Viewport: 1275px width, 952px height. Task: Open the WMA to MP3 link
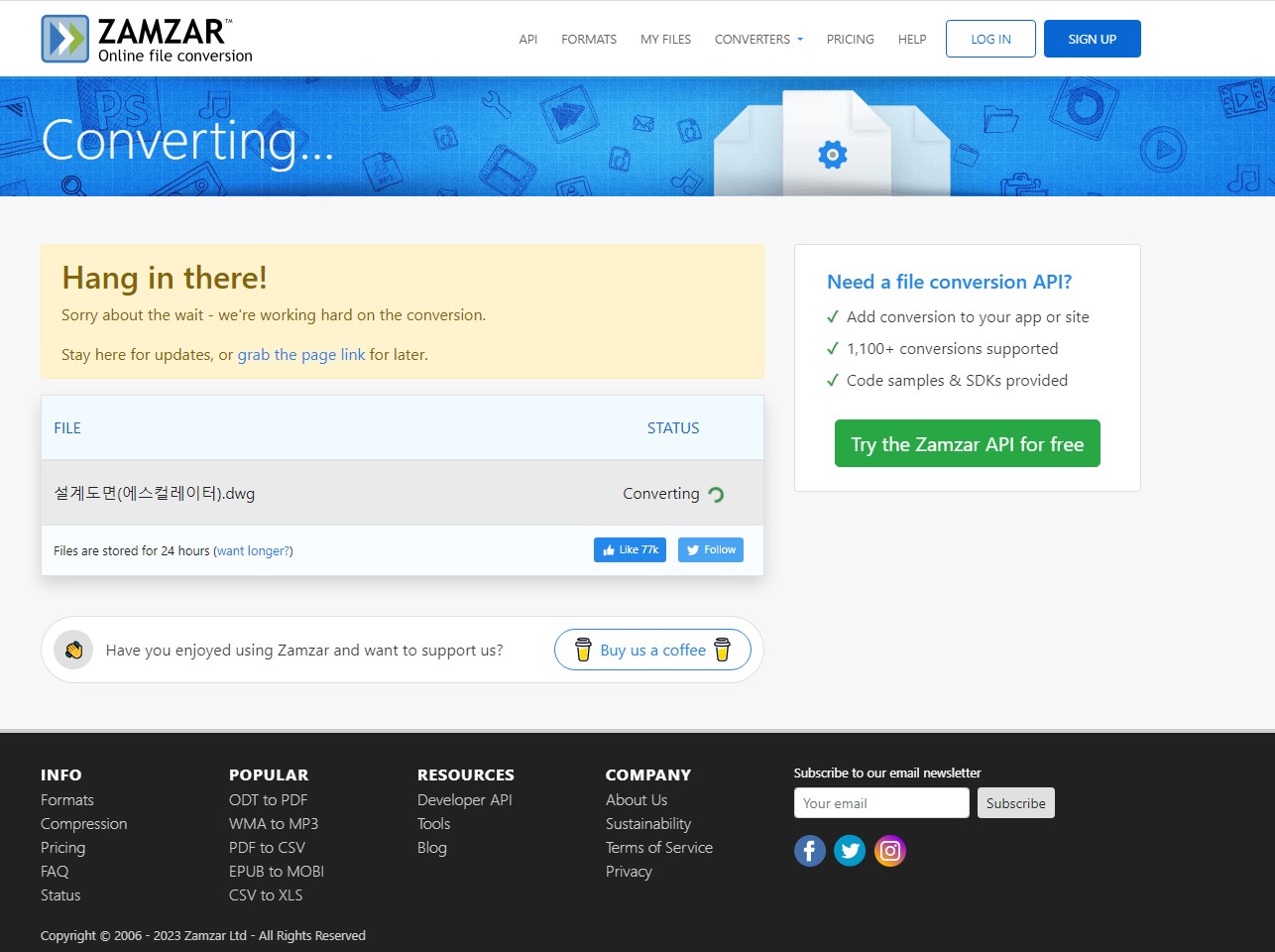tap(274, 824)
